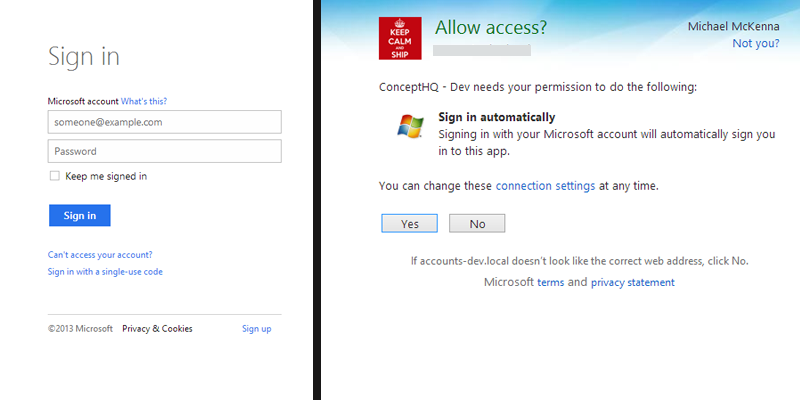Open the privacy statement link
The width and height of the screenshot is (800, 400).
point(633,282)
